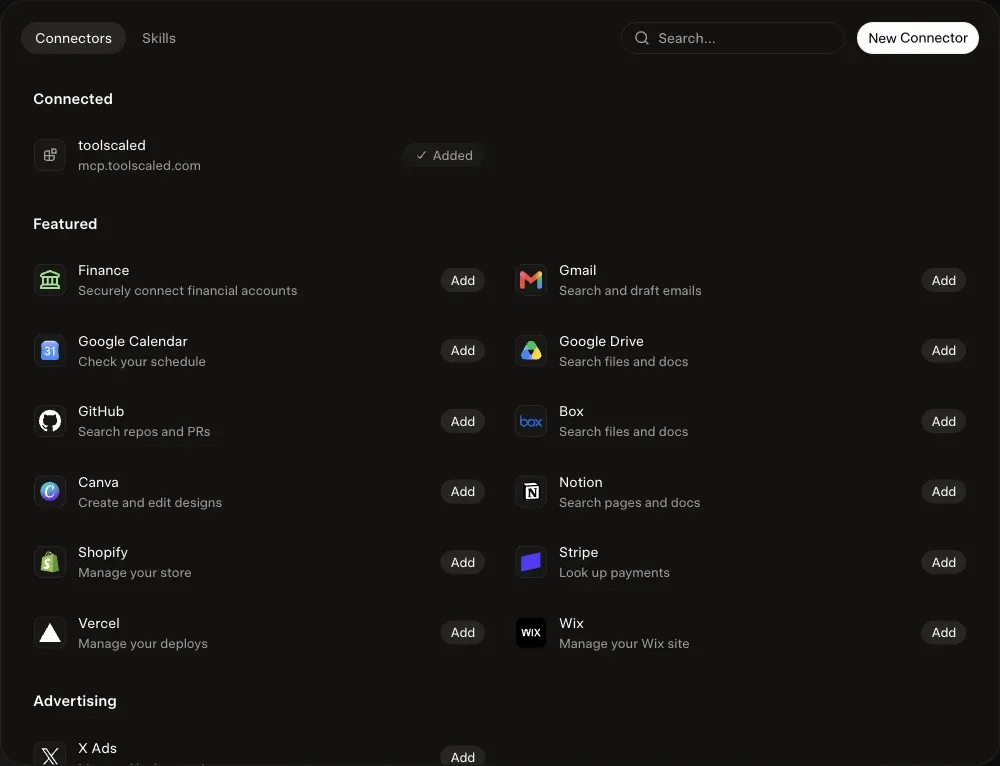The image size is (1000, 766).
Task: Add the Shopify connector
Action: pos(462,562)
